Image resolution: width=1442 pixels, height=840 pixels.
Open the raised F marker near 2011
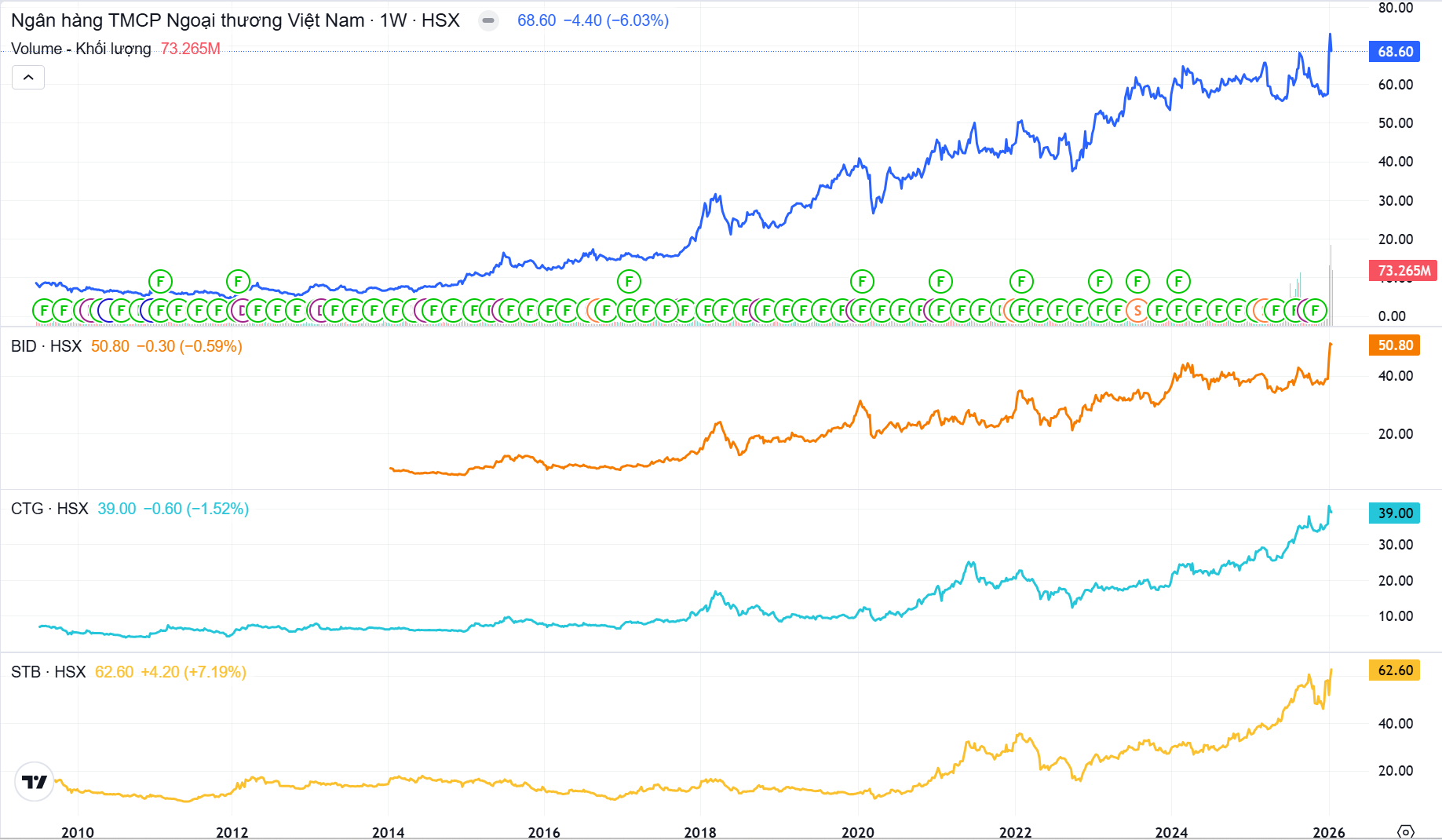[x=160, y=281]
